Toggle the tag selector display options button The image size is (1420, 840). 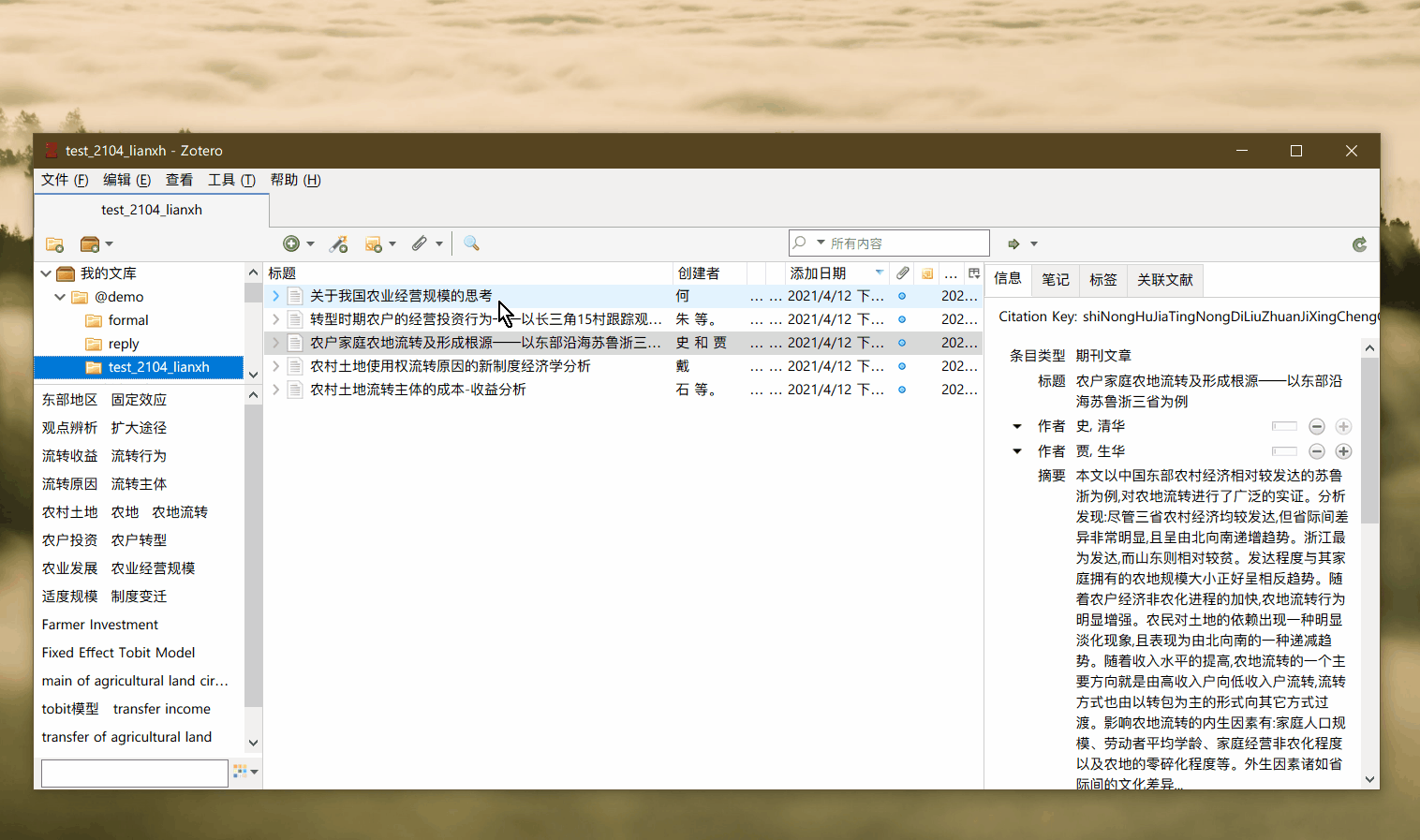[x=245, y=772]
